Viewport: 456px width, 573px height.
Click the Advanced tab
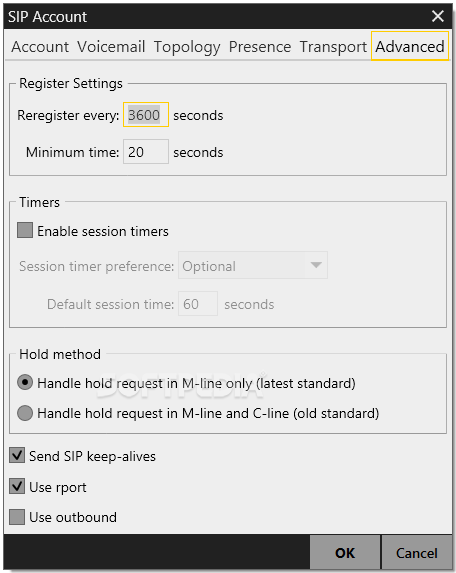410,46
